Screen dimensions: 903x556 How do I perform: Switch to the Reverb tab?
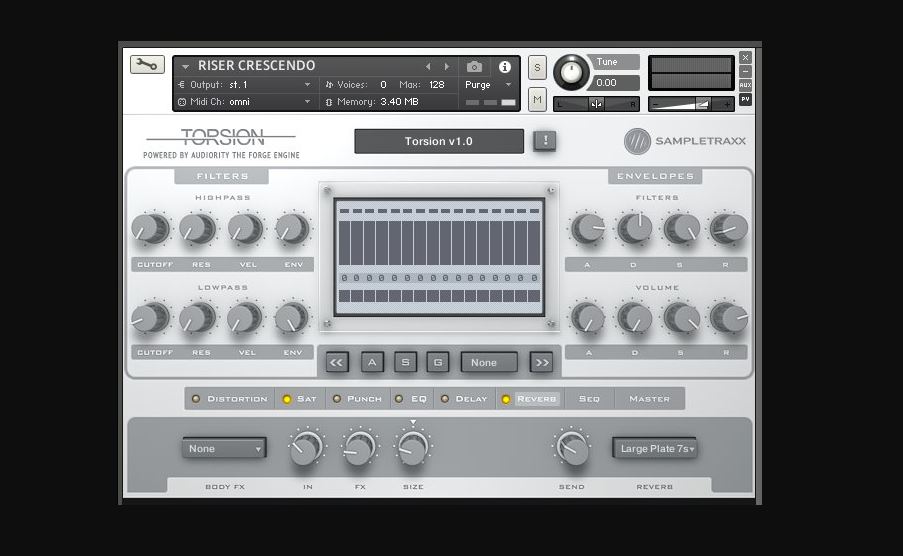[537, 399]
